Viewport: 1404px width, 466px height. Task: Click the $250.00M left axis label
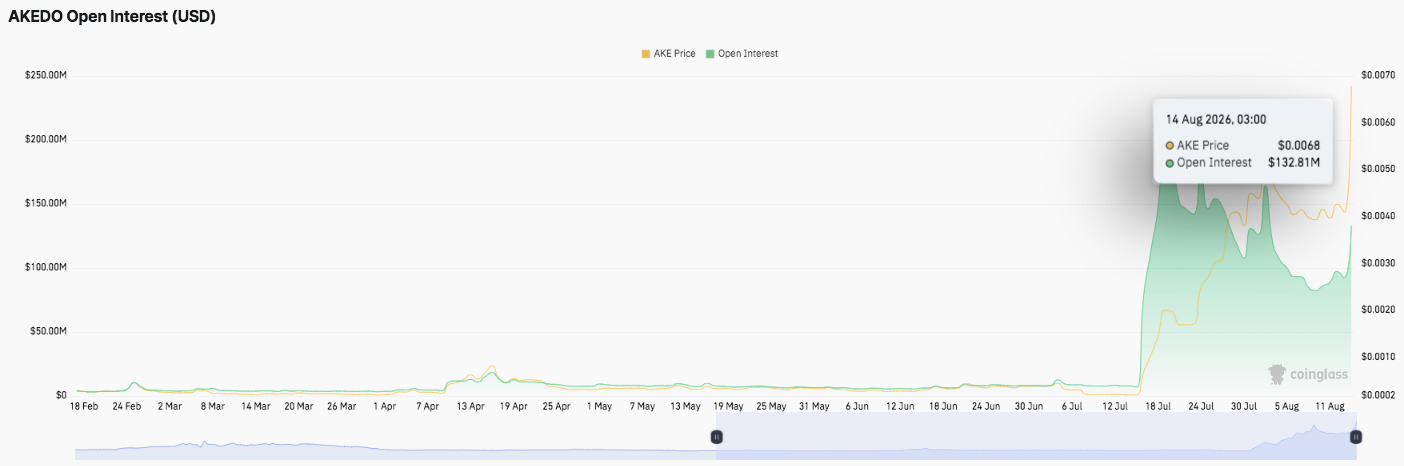pyautogui.click(x=46, y=76)
